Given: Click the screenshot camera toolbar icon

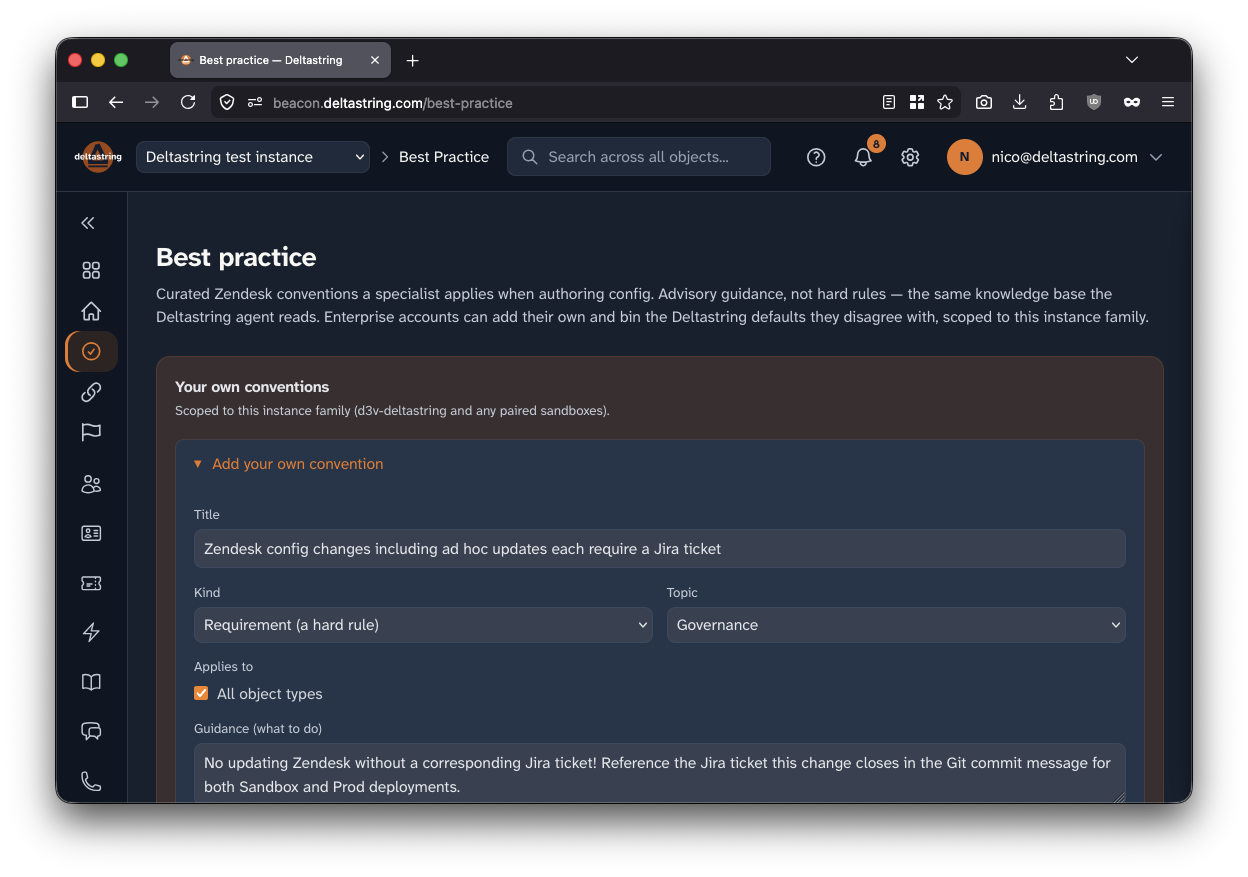Looking at the screenshot, I should tap(984, 102).
